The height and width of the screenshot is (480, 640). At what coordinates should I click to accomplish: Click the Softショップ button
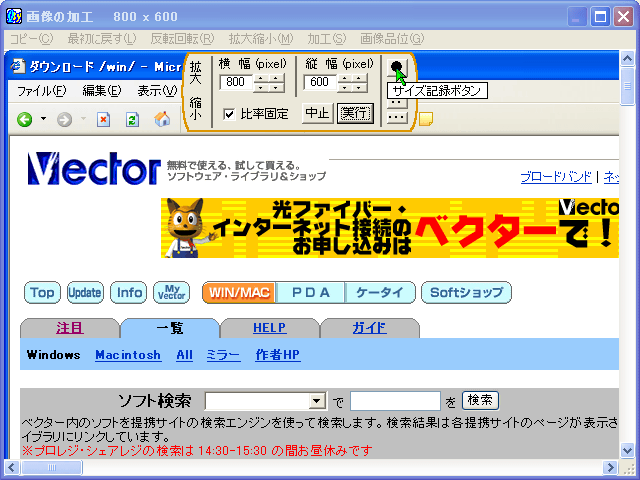click(466, 292)
